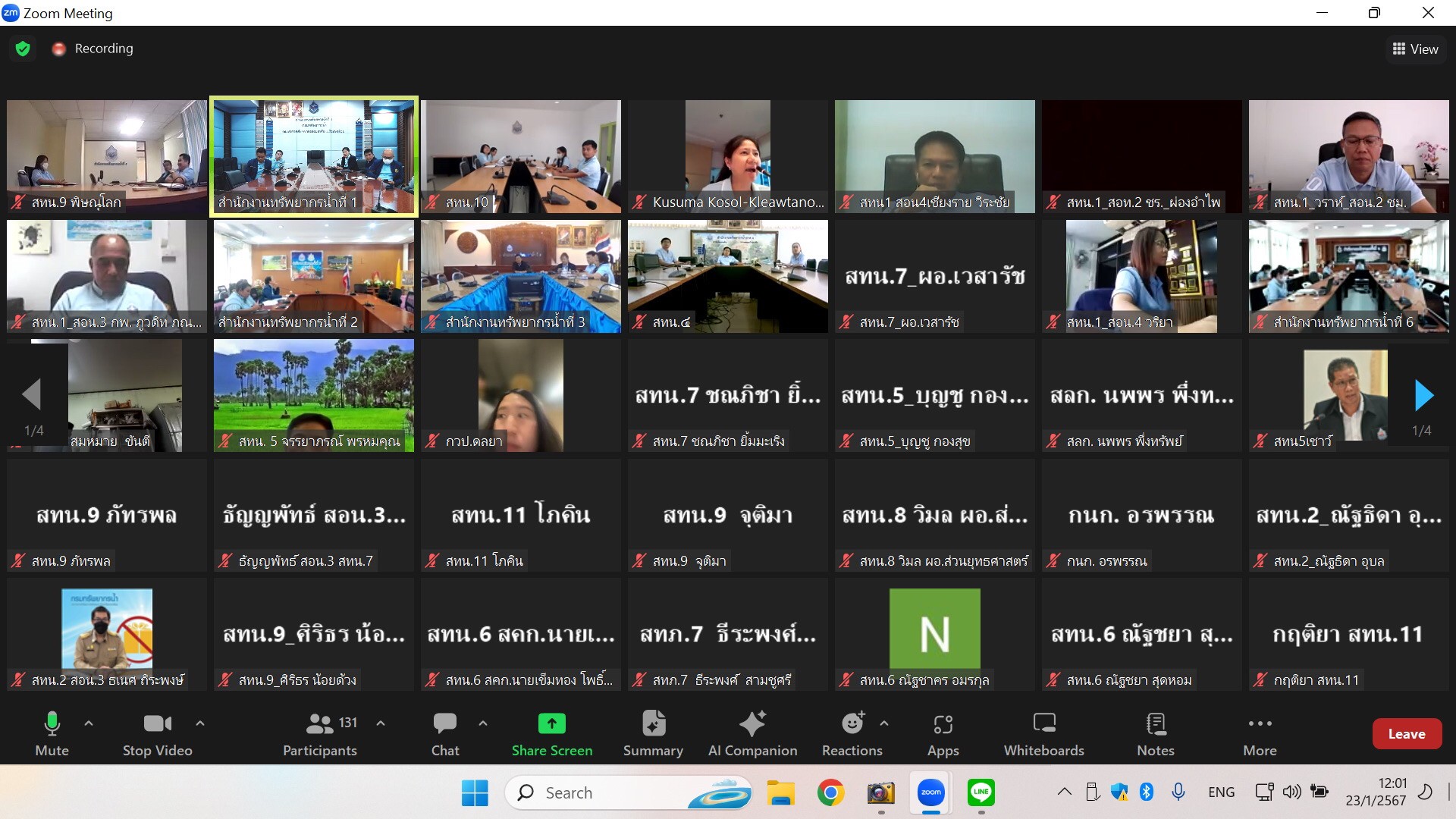Select the green N avatar tile
The width and height of the screenshot is (1456, 819).
pyautogui.click(x=935, y=634)
